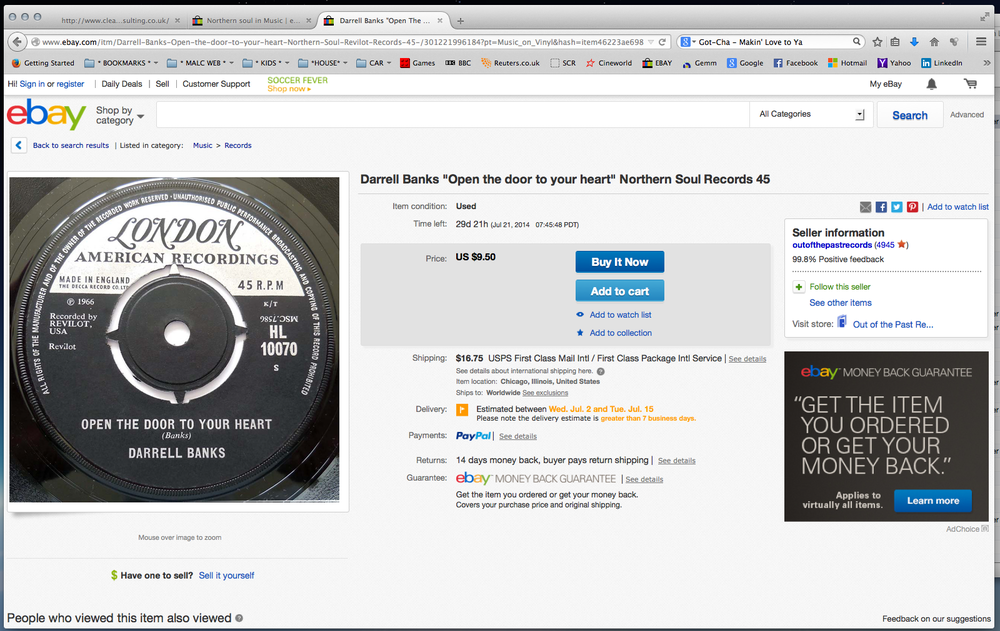Share listing on Facebook icon
This screenshot has height=631, width=1000.
click(x=881, y=207)
